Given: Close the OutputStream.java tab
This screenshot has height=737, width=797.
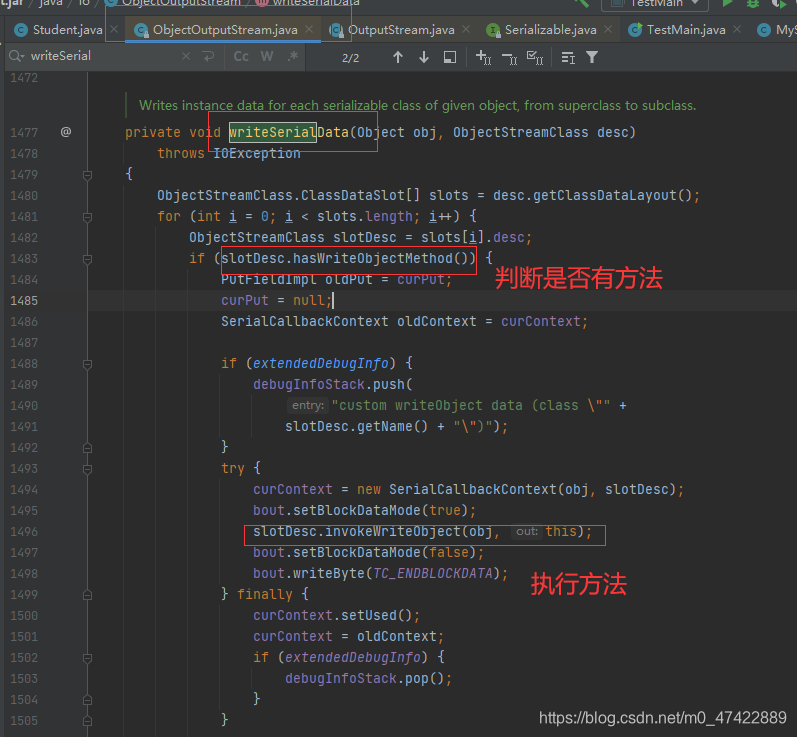Looking at the screenshot, I should point(466,29).
